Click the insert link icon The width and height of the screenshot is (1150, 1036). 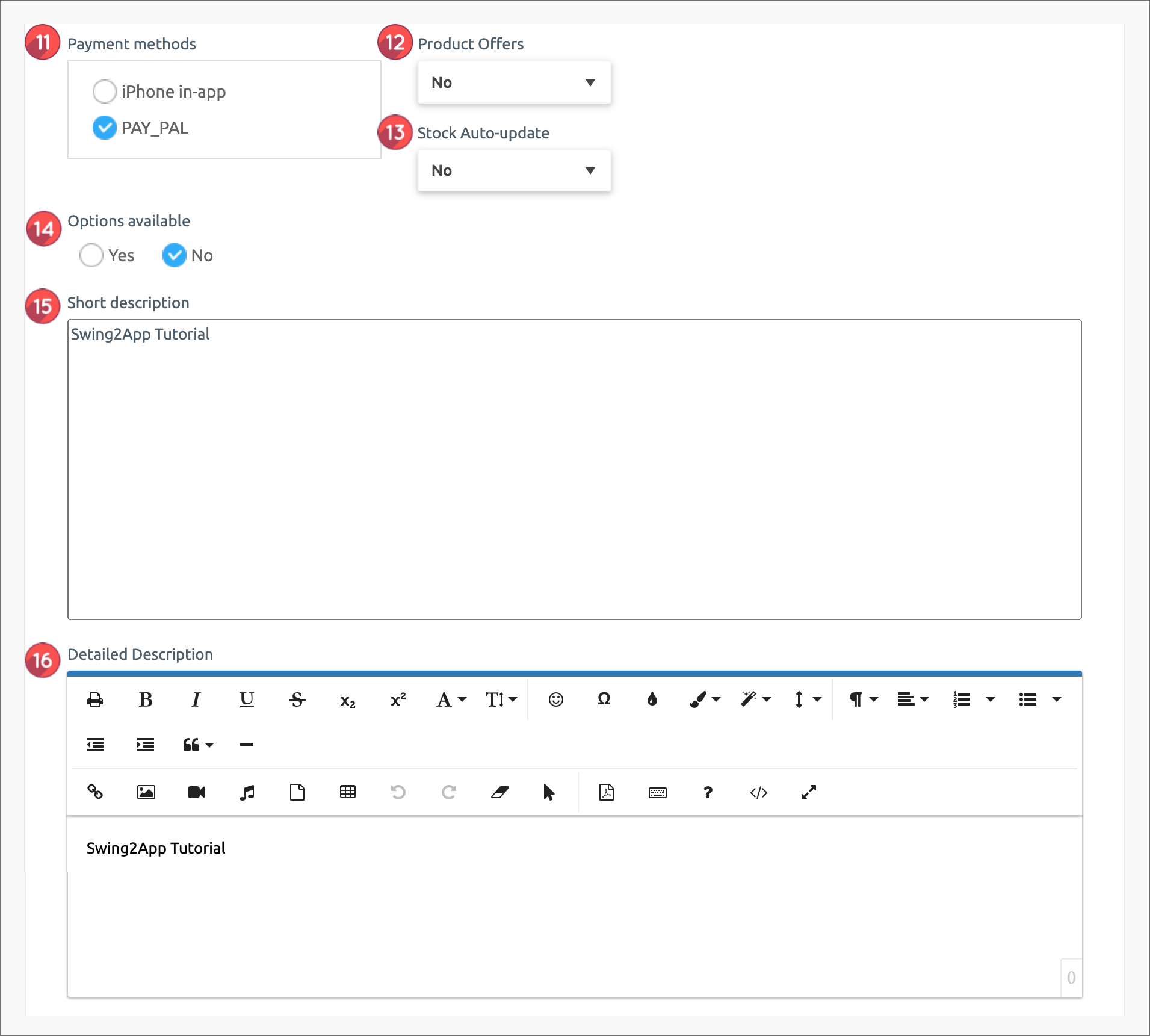pos(95,792)
